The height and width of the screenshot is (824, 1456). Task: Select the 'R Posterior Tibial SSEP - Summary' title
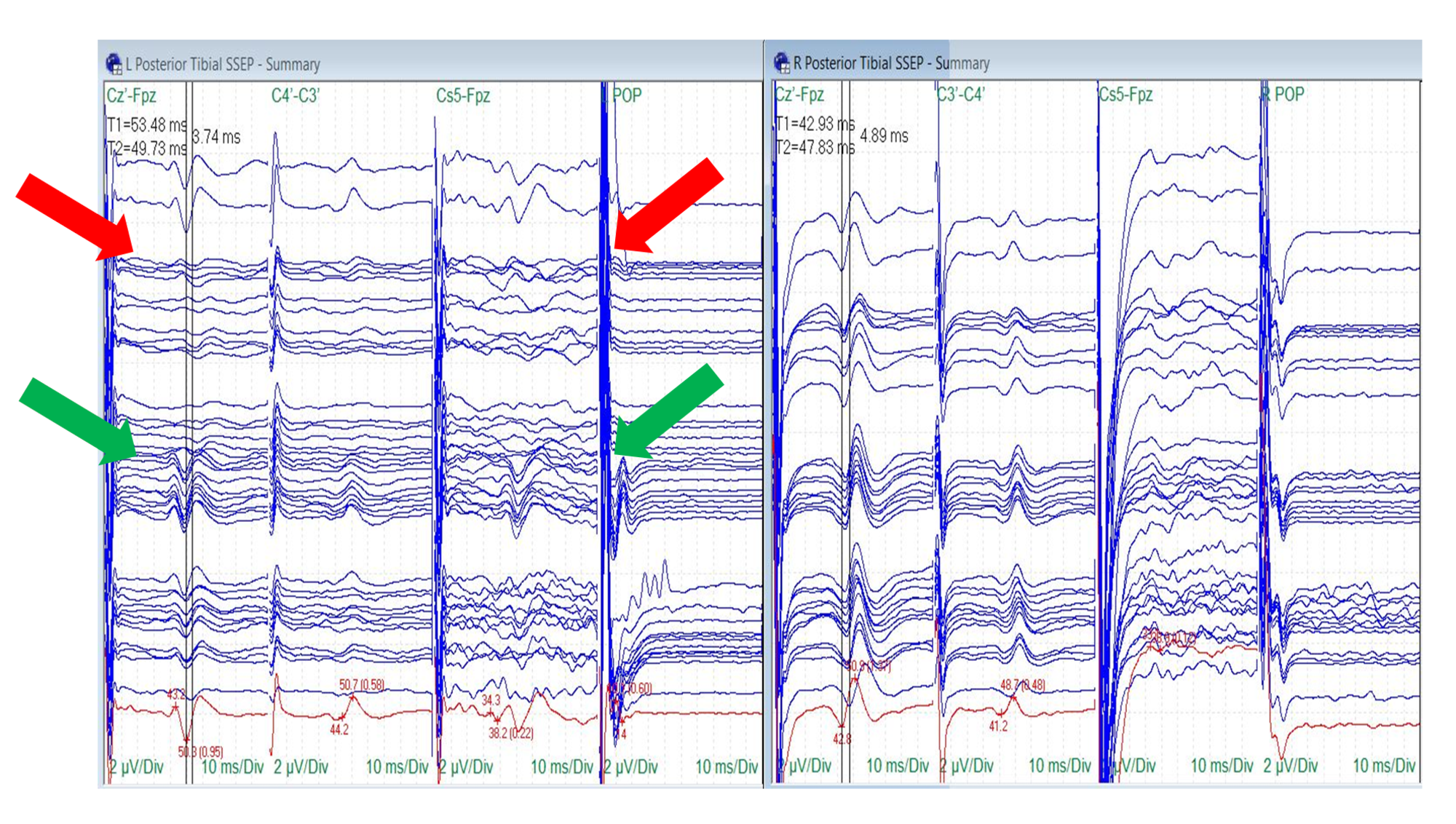pyautogui.click(x=892, y=63)
